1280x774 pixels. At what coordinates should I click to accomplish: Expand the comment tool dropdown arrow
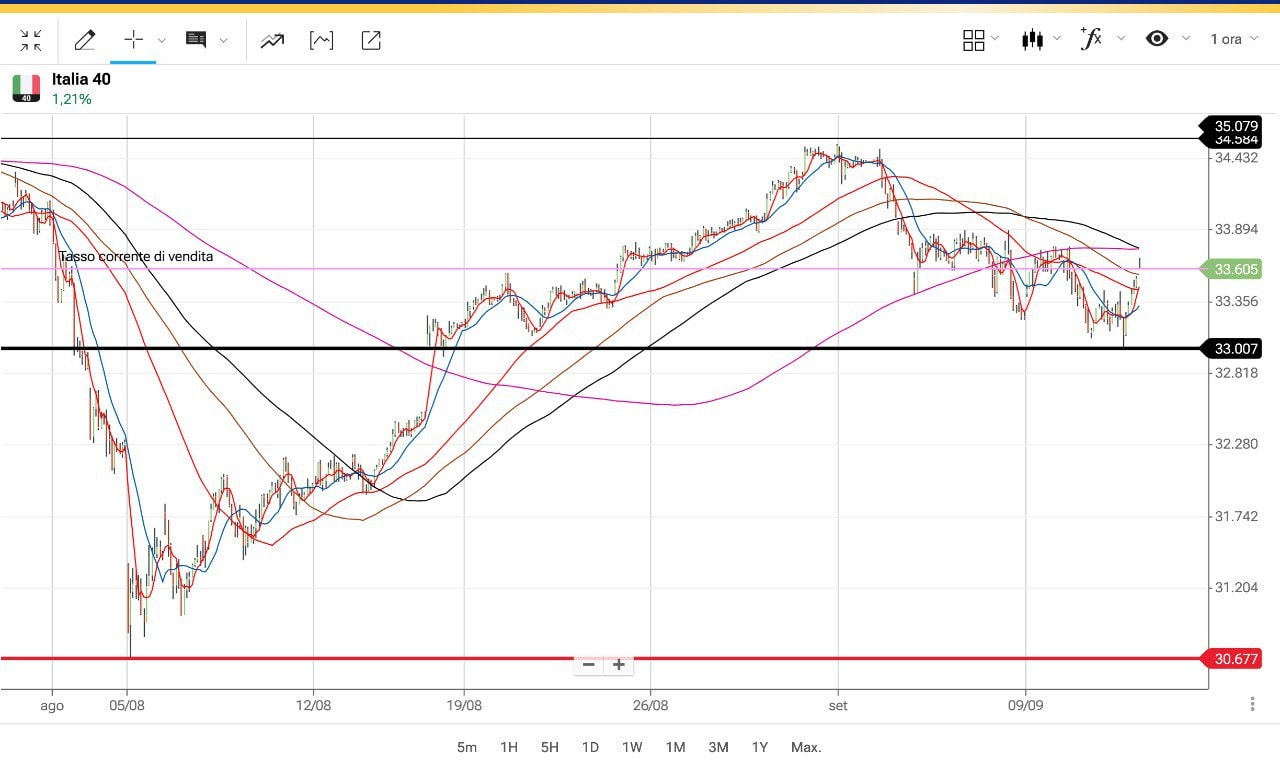tap(223, 41)
